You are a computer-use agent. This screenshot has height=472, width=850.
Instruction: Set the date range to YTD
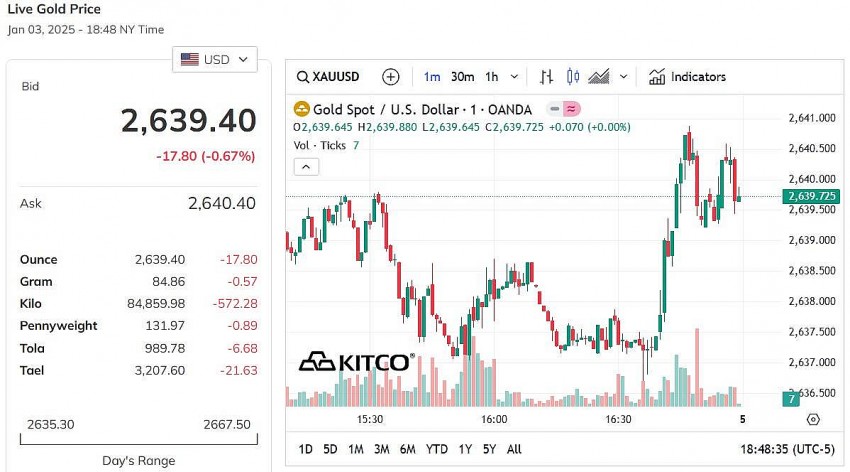(x=436, y=449)
